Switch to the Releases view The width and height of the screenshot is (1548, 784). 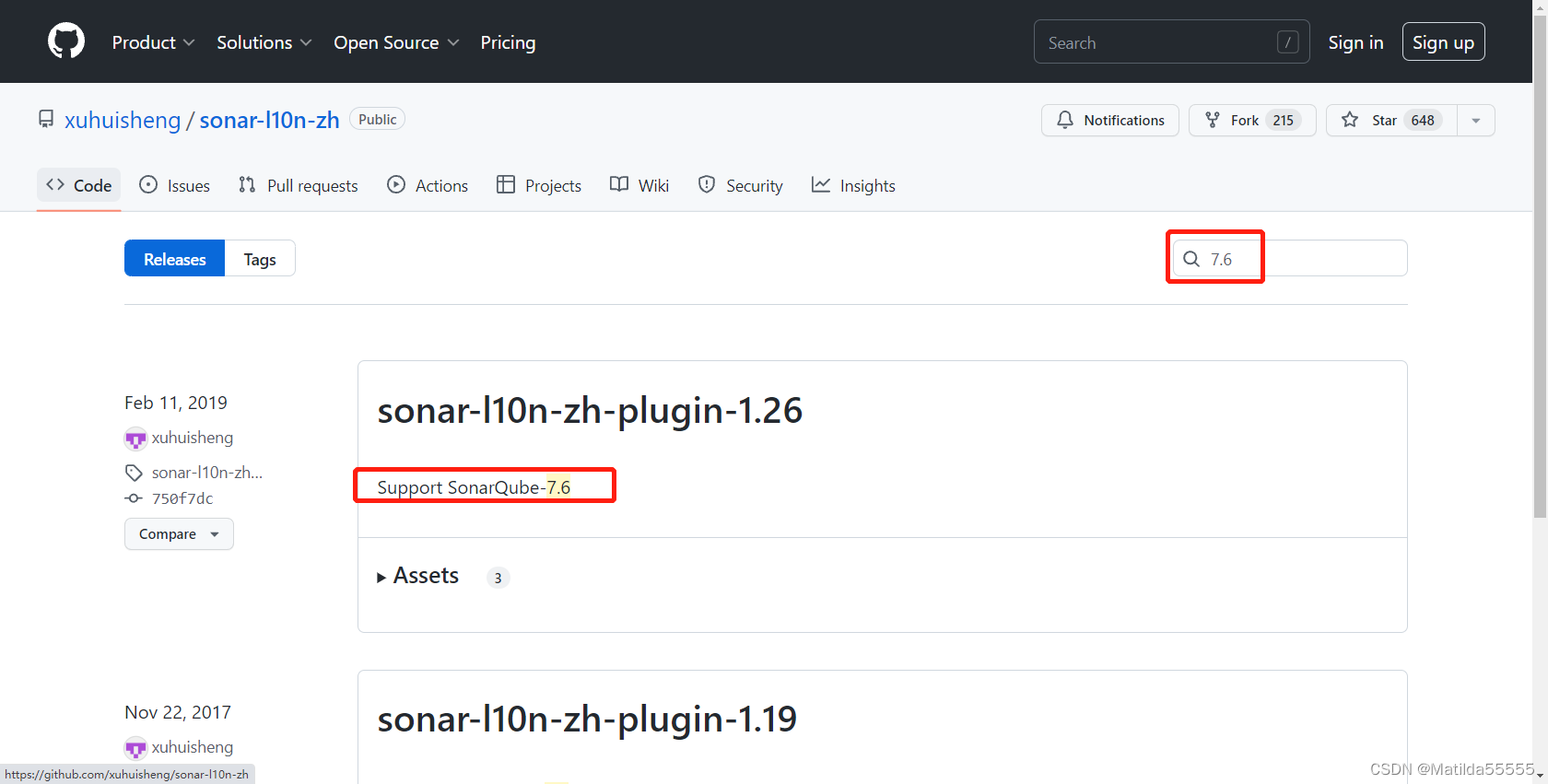tap(175, 259)
